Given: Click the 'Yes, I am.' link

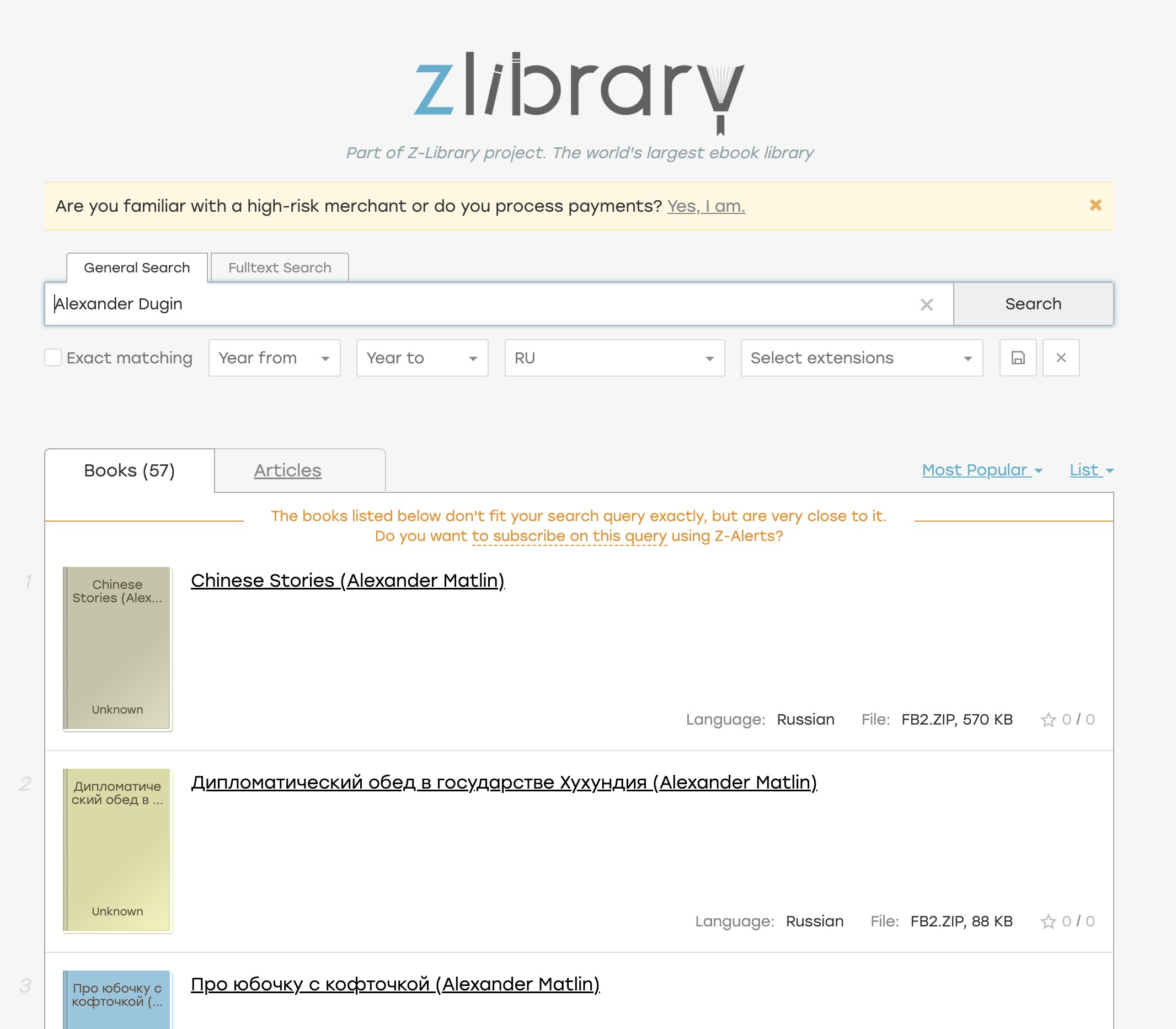Looking at the screenshot, I should pos(705,206).
